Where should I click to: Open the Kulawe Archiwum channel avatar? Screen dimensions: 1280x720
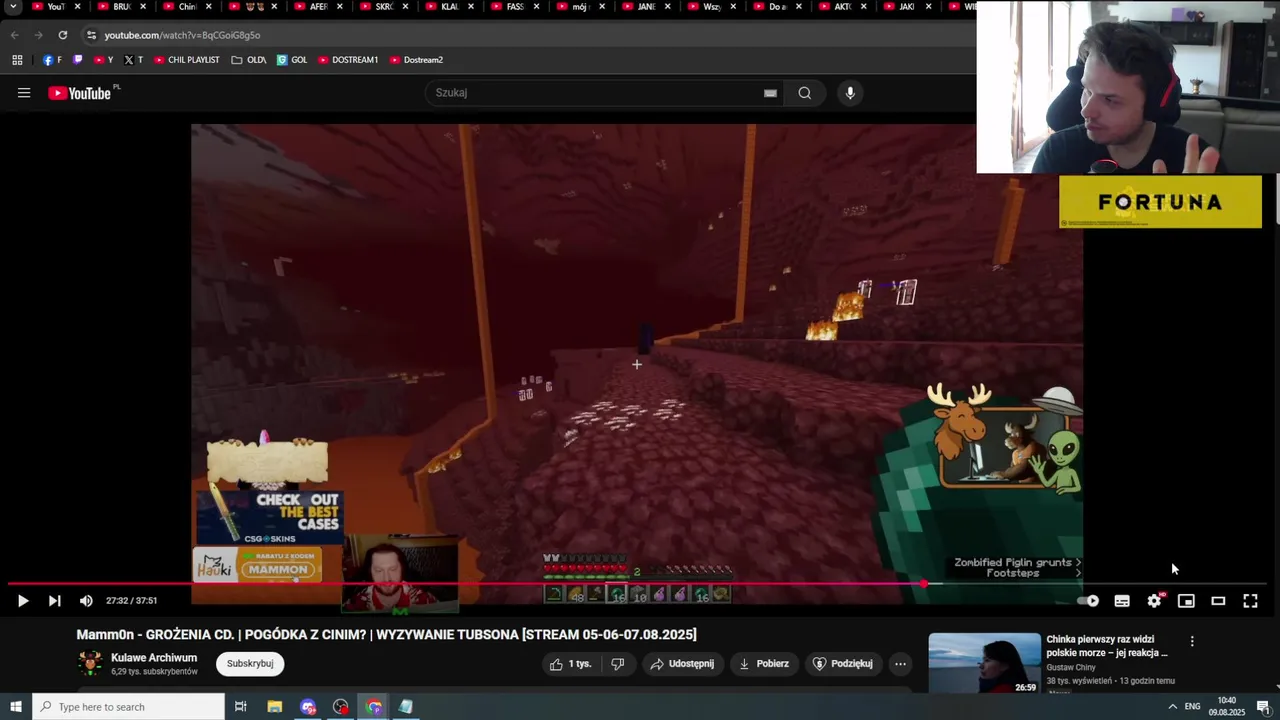90,663
